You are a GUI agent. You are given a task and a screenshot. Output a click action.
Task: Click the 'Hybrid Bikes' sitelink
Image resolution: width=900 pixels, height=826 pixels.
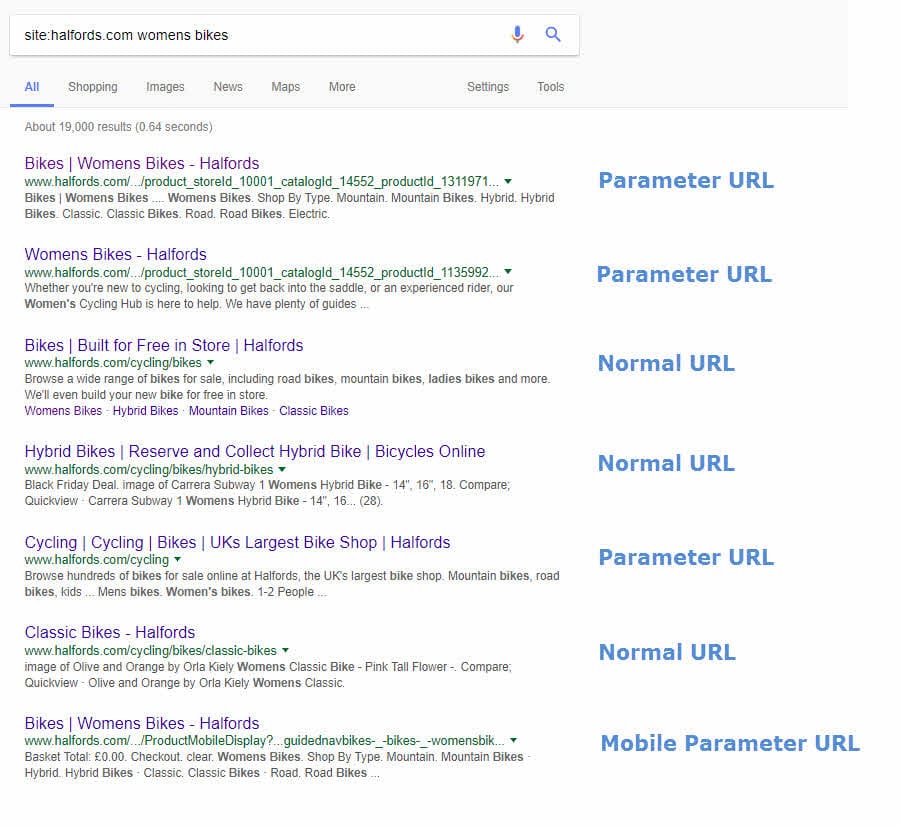[x=145, y=411]
